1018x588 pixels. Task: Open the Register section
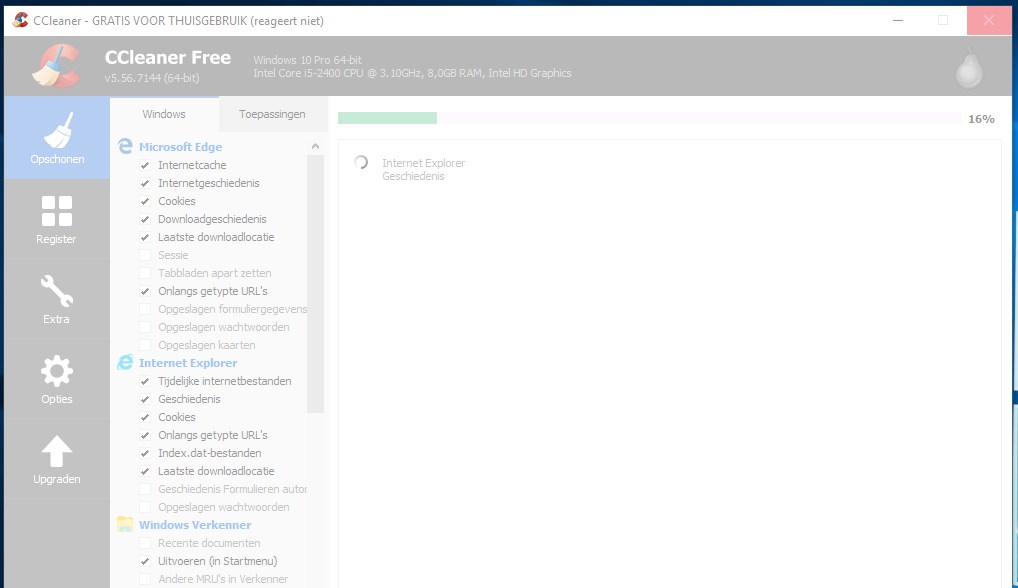(x=57, y=219)
